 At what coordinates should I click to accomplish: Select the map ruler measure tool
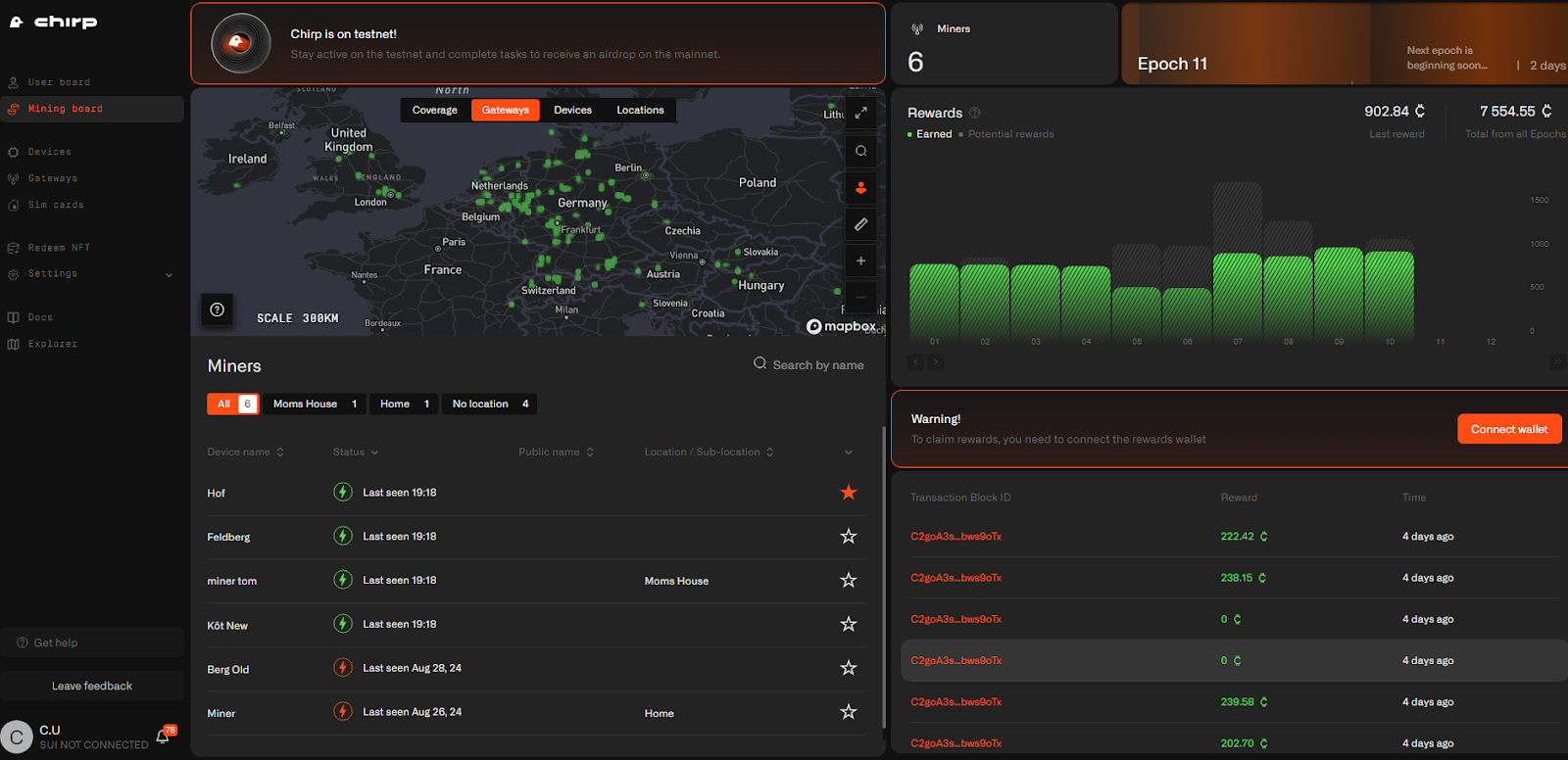pos(860,224)
